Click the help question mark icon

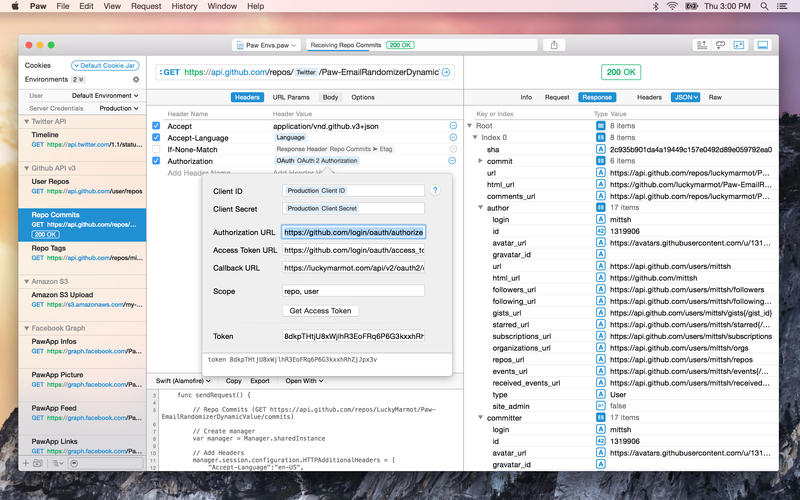point(435,190)
